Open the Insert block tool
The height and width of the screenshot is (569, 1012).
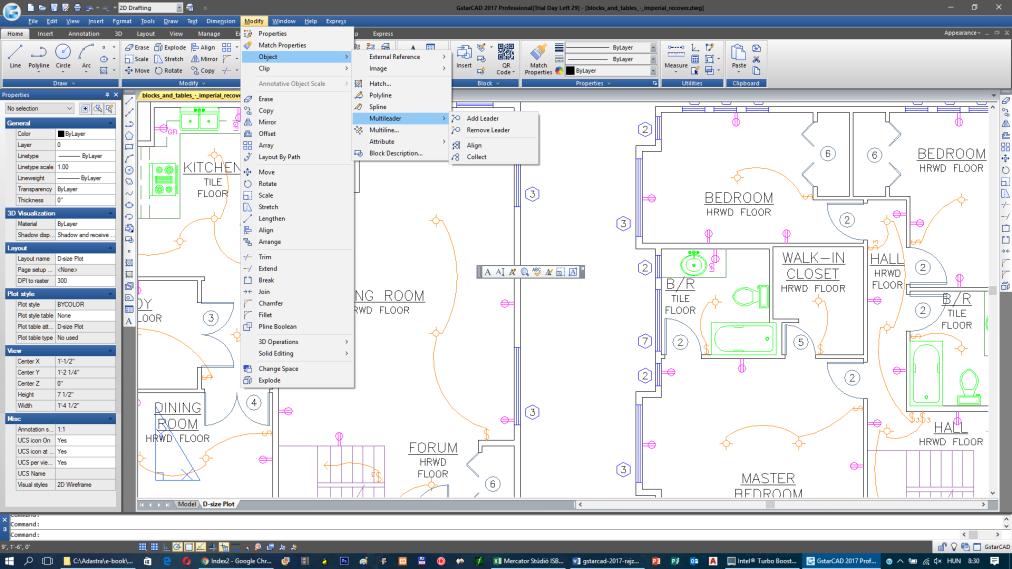point(464,57)
